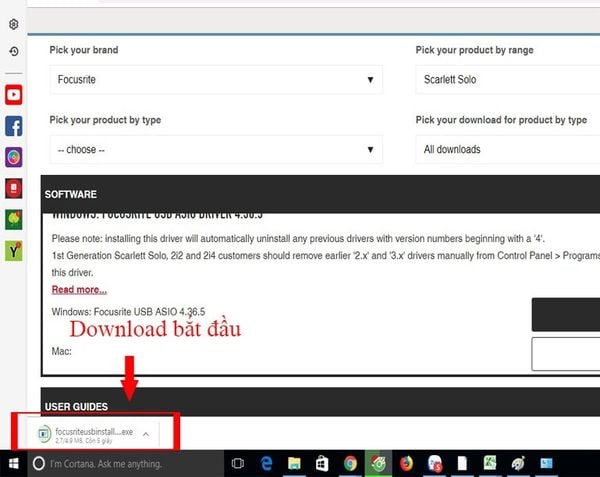The width and height of the screenshot is (600, 477).
Task: Click the focusriteusbinstall file type icon
Action: click(44, 434)
